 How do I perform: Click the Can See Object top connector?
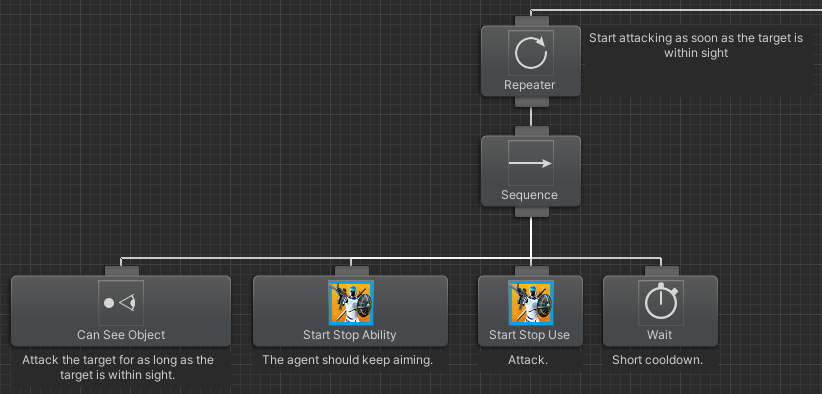click(x=122, y=271)
